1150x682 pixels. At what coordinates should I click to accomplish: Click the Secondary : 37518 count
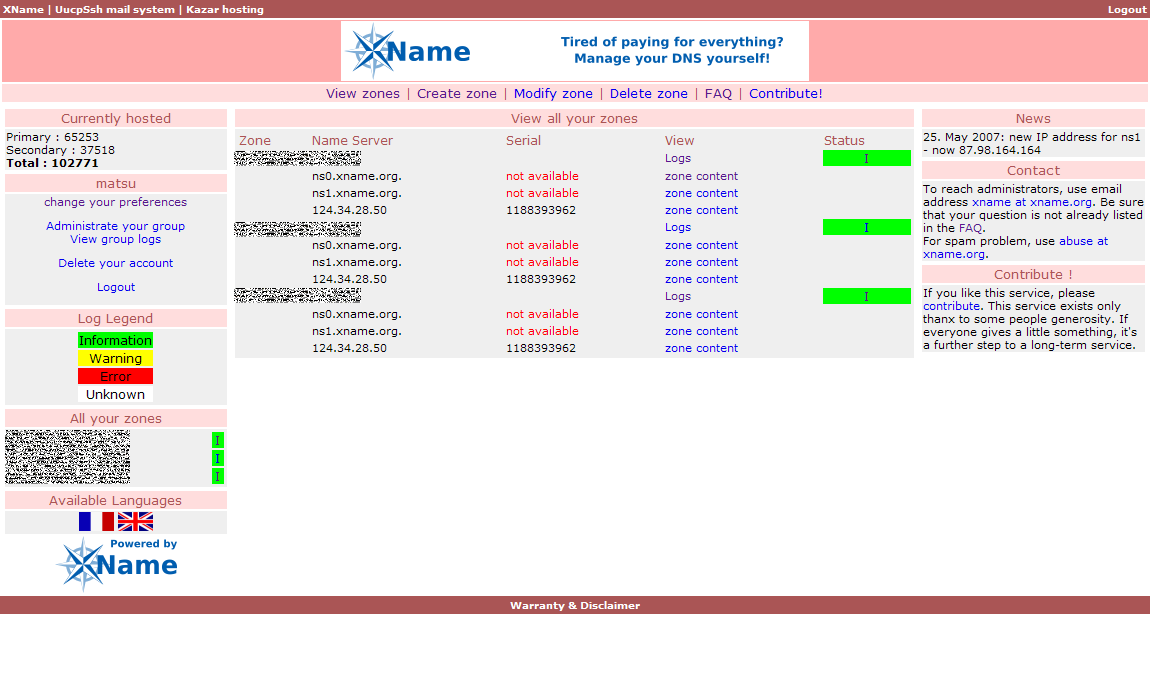pyautogui.click(x=60, y=150)
